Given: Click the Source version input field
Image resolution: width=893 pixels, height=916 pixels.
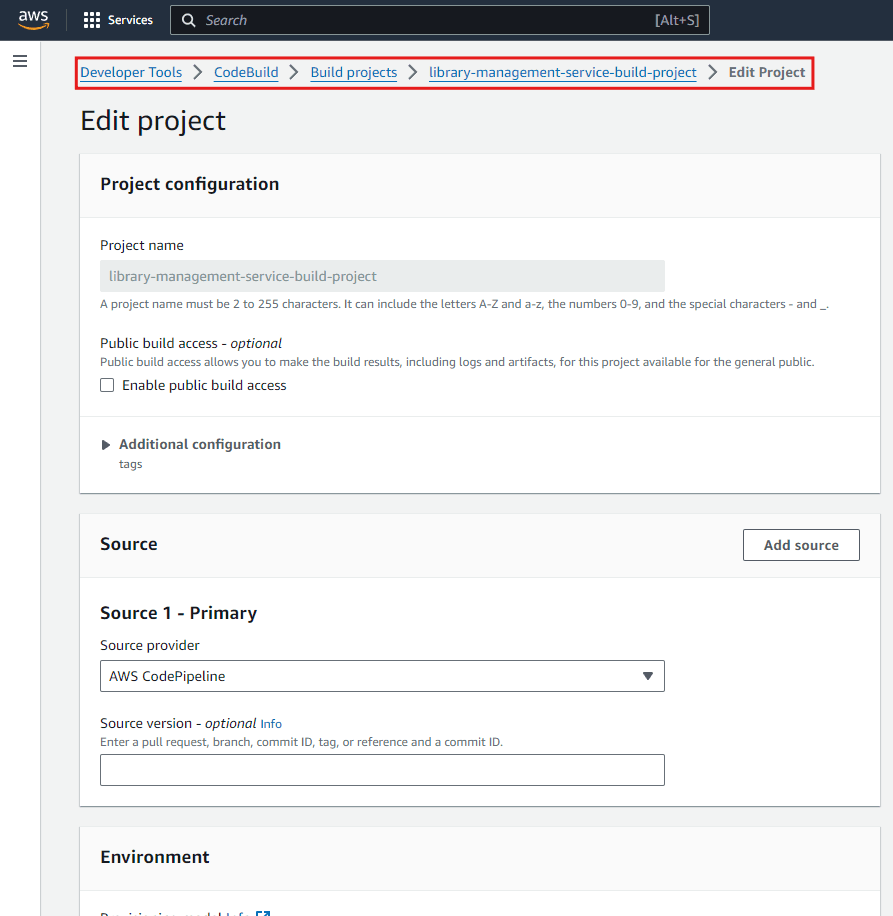Looking at the screenshot, I should [x=382, y=770].
